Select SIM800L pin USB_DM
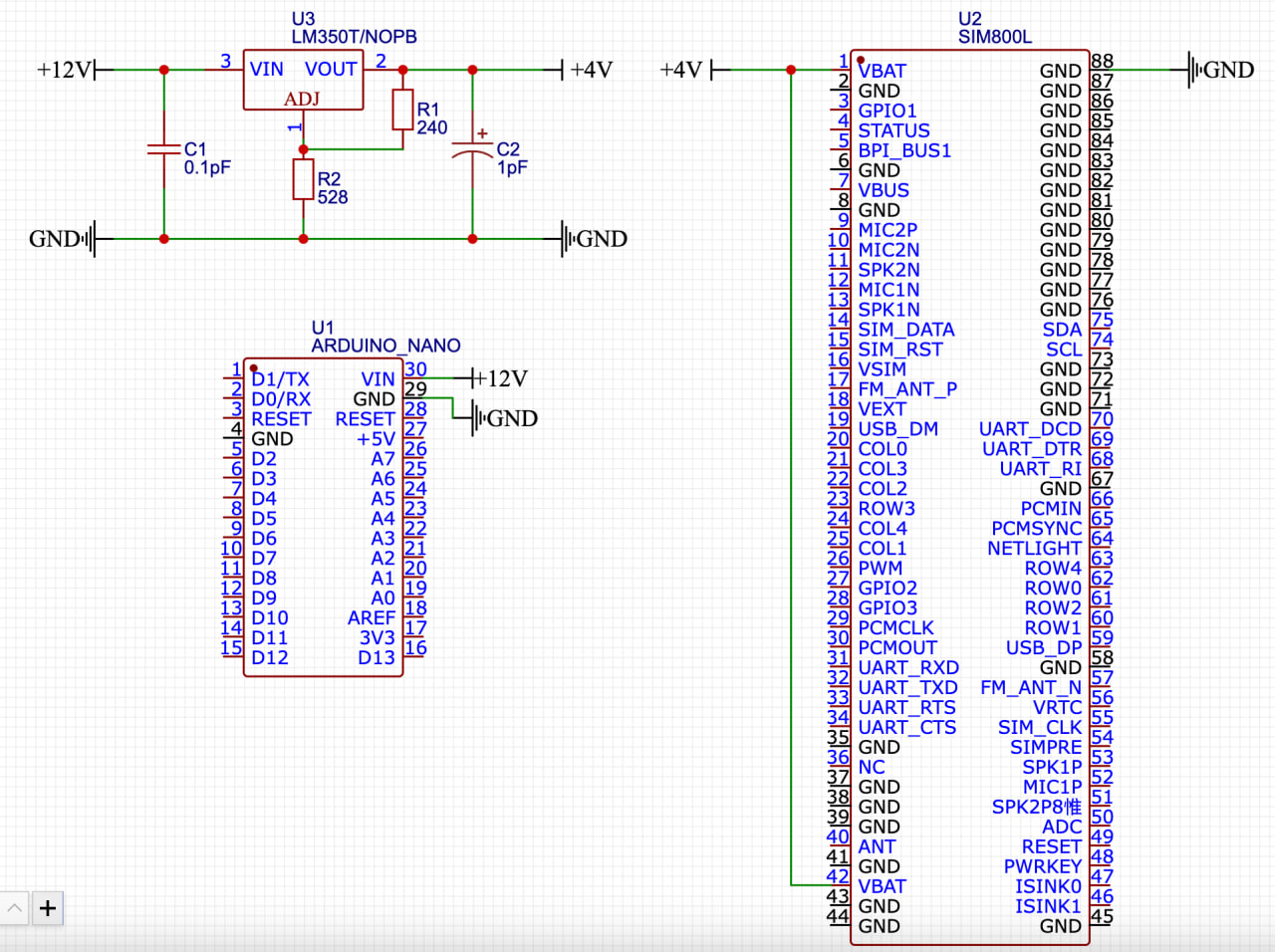This screenshot has height=952, width=1275. tap(898, 429)
